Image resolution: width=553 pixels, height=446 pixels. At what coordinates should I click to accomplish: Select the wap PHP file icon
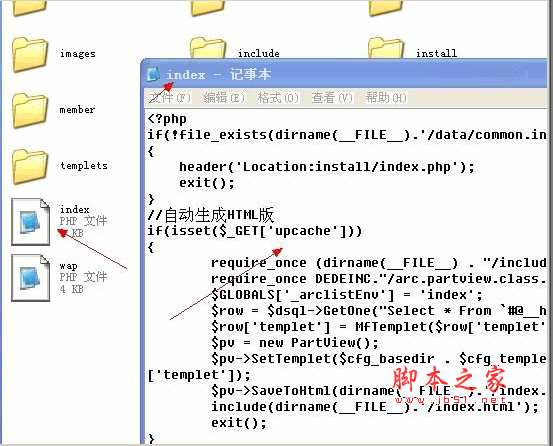coord(31,278)
